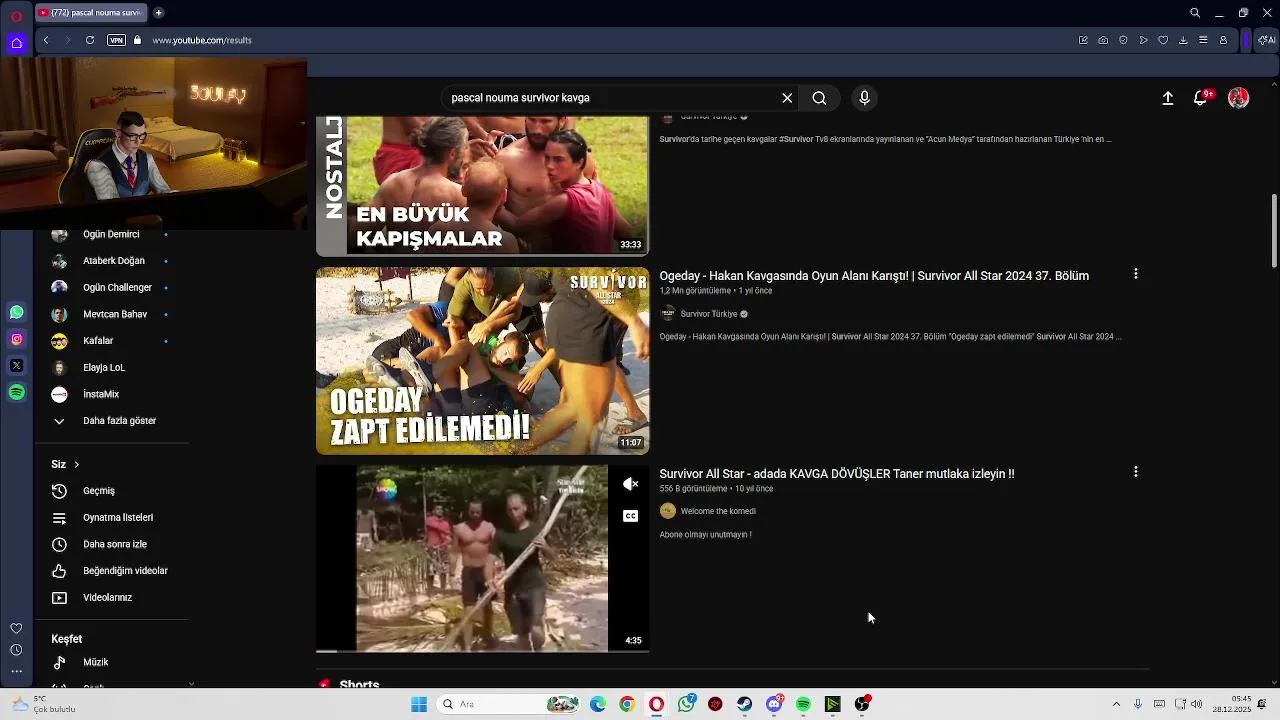Select the pascal nouma YouTube tab
This screenshot has height=720, width=1280.
click(90, 13)
